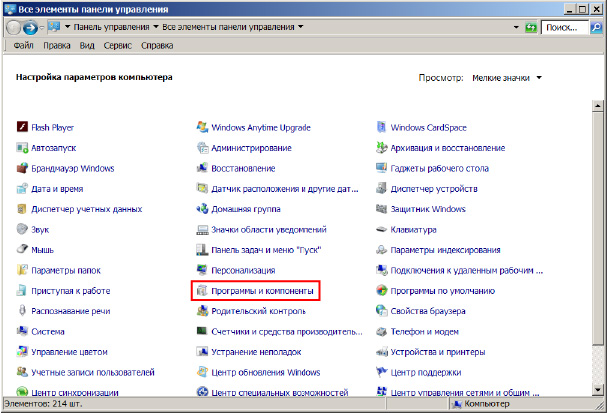Click the Центр специальных возможностей link
The width and height of the screenshot is (607, 413).
point(279,392)
